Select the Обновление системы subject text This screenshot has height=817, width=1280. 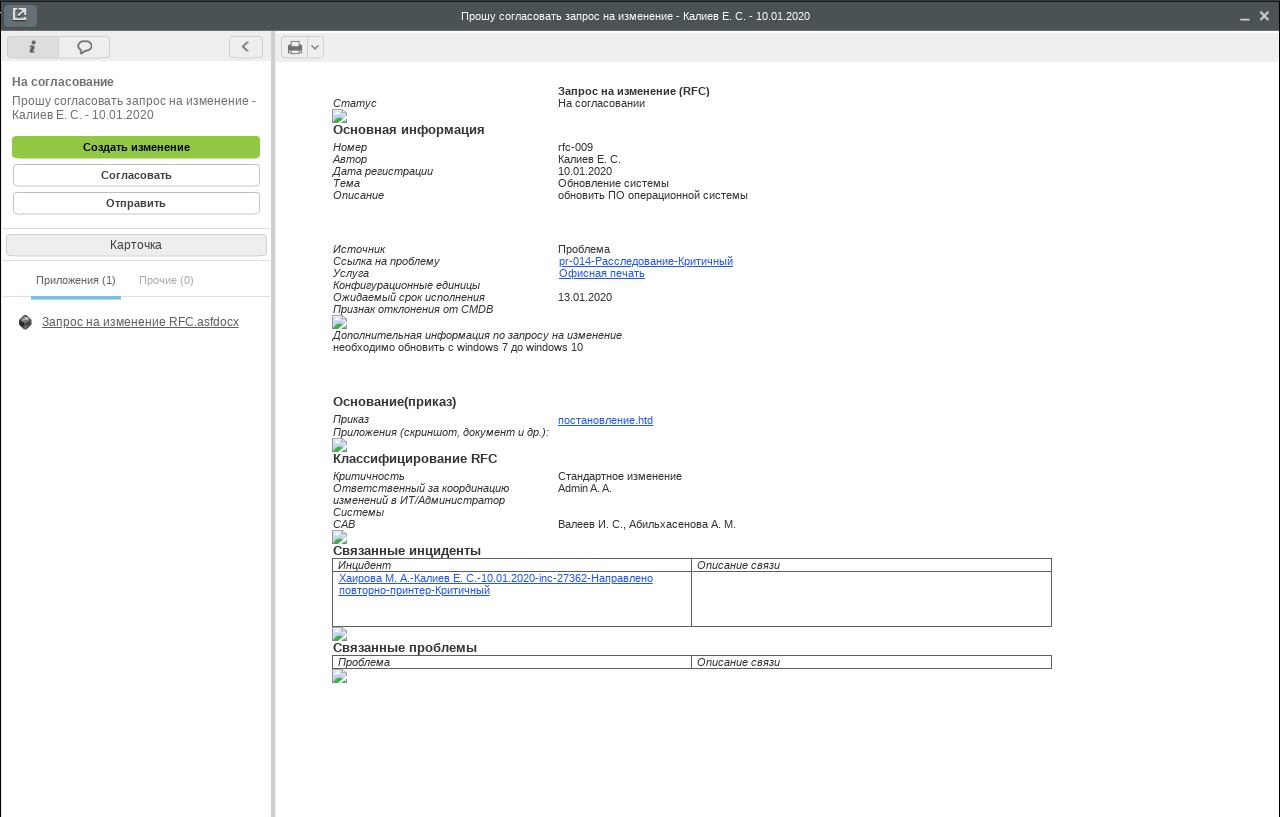click(613, 183)
